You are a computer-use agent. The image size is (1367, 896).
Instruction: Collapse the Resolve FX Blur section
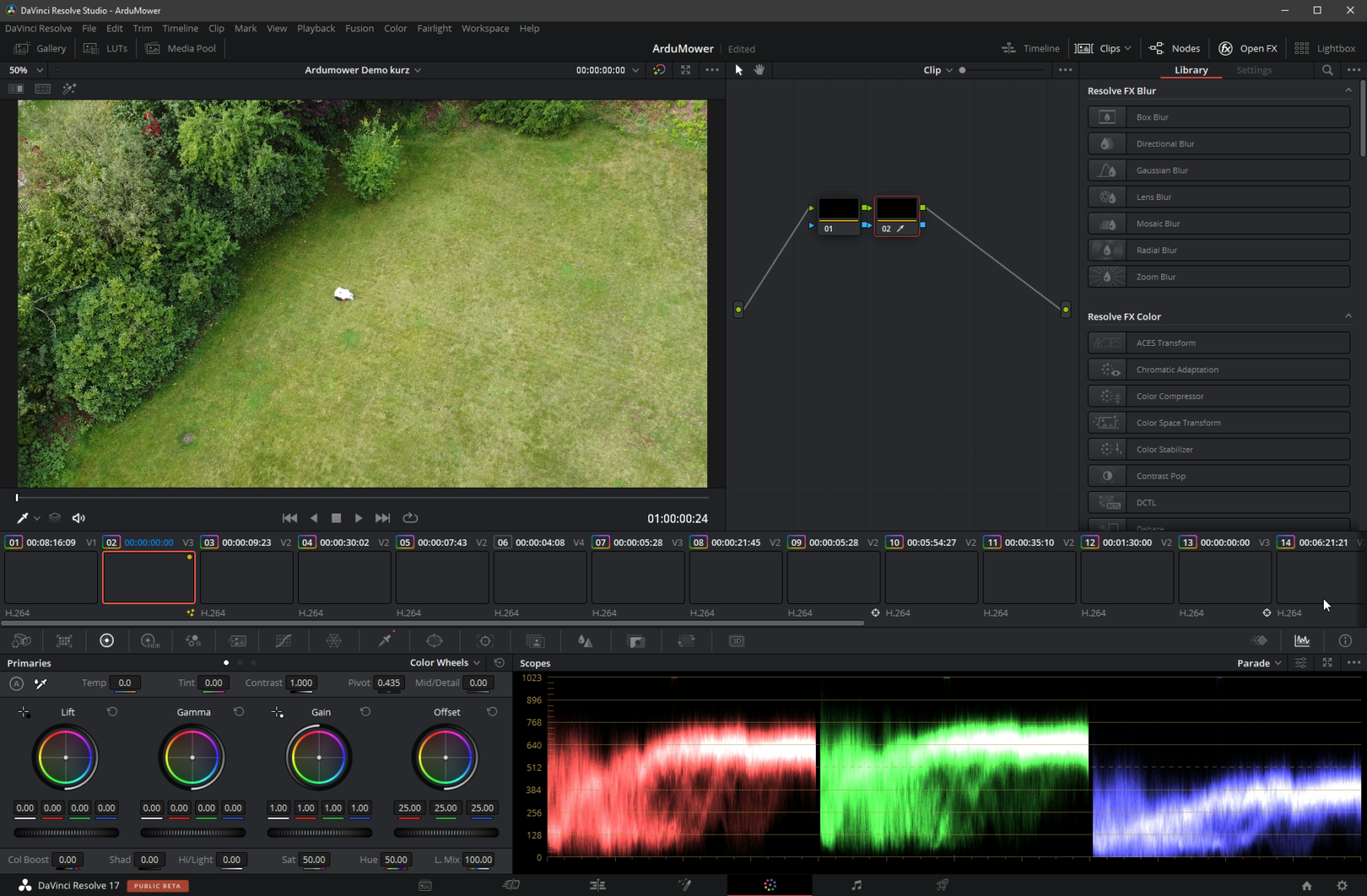tap(1347, 90)
